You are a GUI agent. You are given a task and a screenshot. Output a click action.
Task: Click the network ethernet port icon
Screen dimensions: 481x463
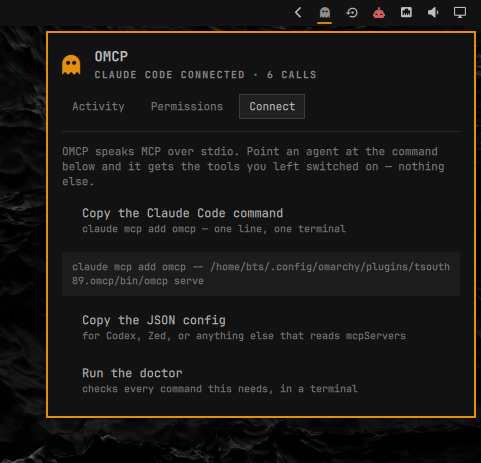(x=406, y=12)
